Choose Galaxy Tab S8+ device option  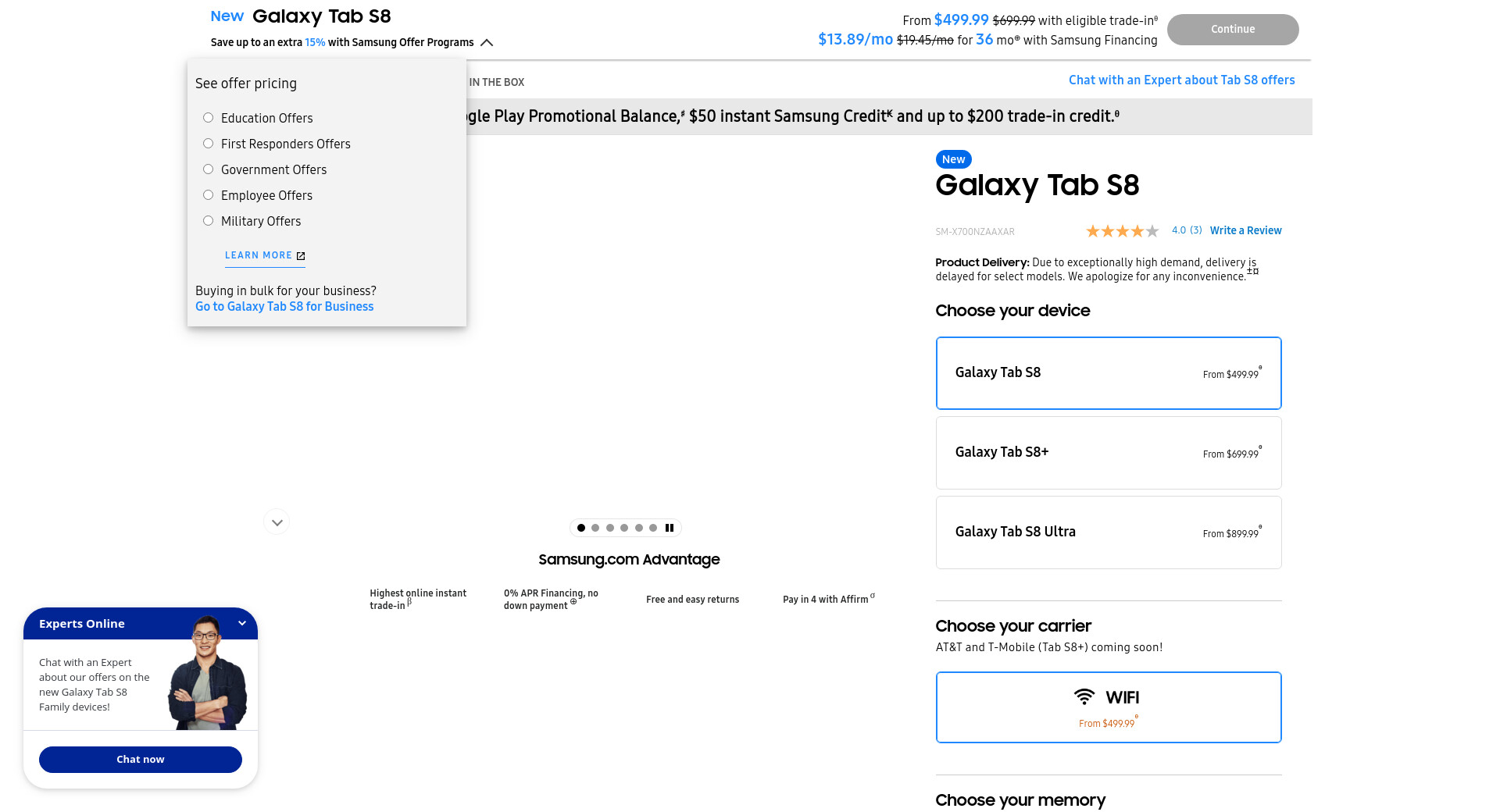[x=1109, y=453]
